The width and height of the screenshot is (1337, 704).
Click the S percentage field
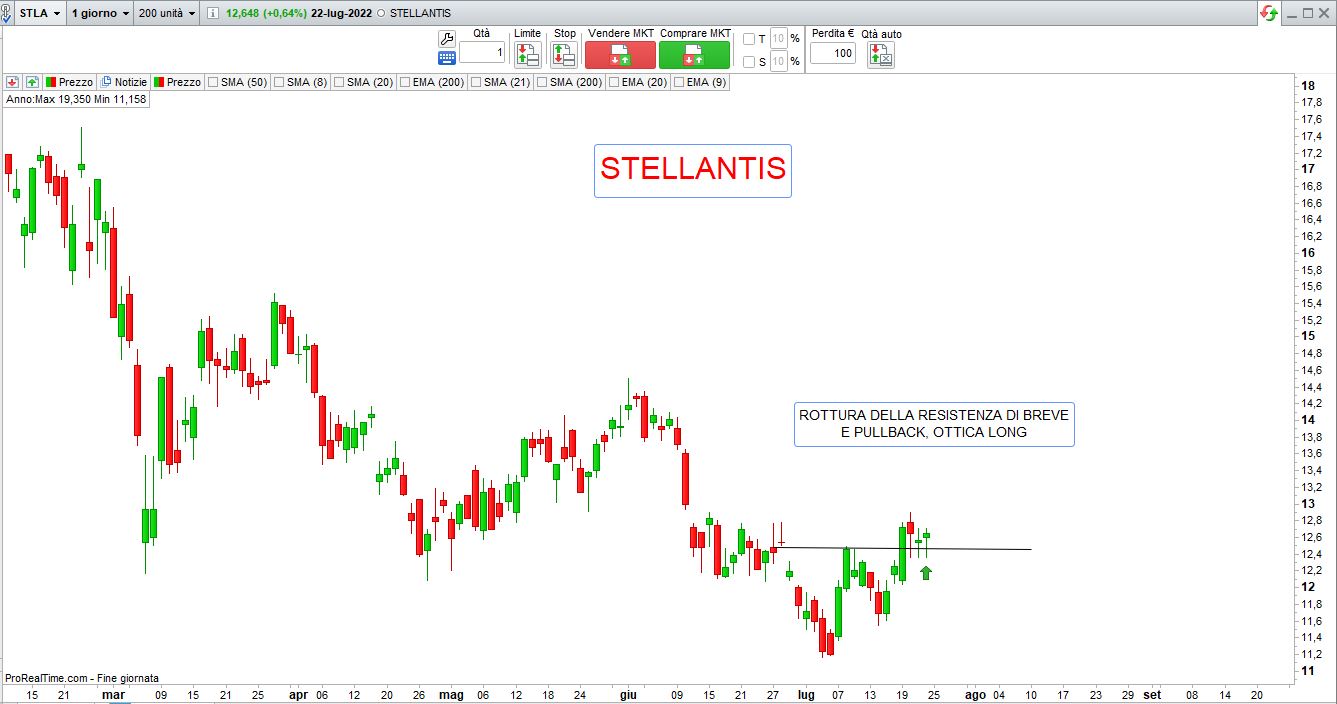pyautogui.click(x=779, y=62)
